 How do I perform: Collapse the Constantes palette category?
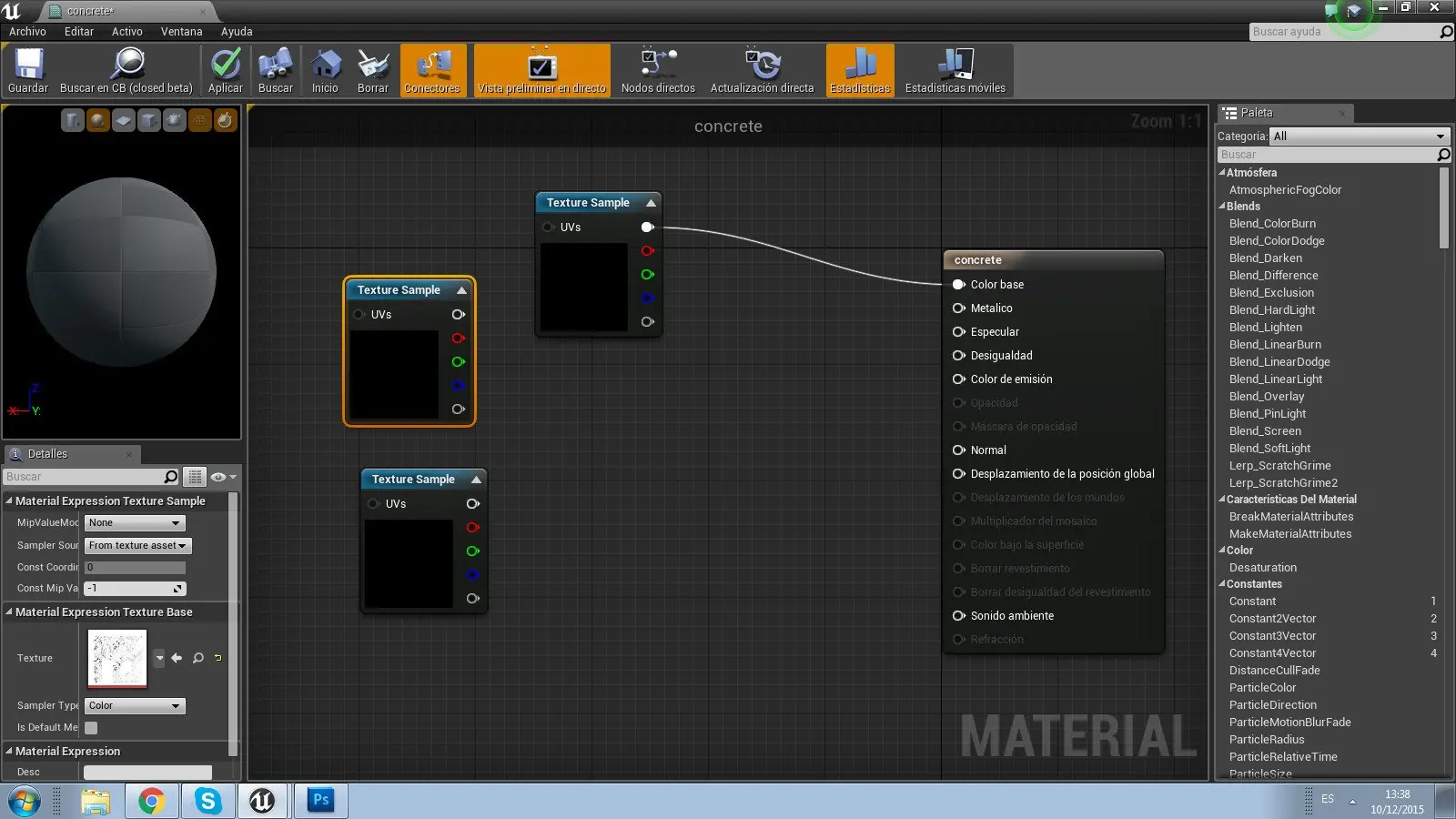[x=1222, y=584]
